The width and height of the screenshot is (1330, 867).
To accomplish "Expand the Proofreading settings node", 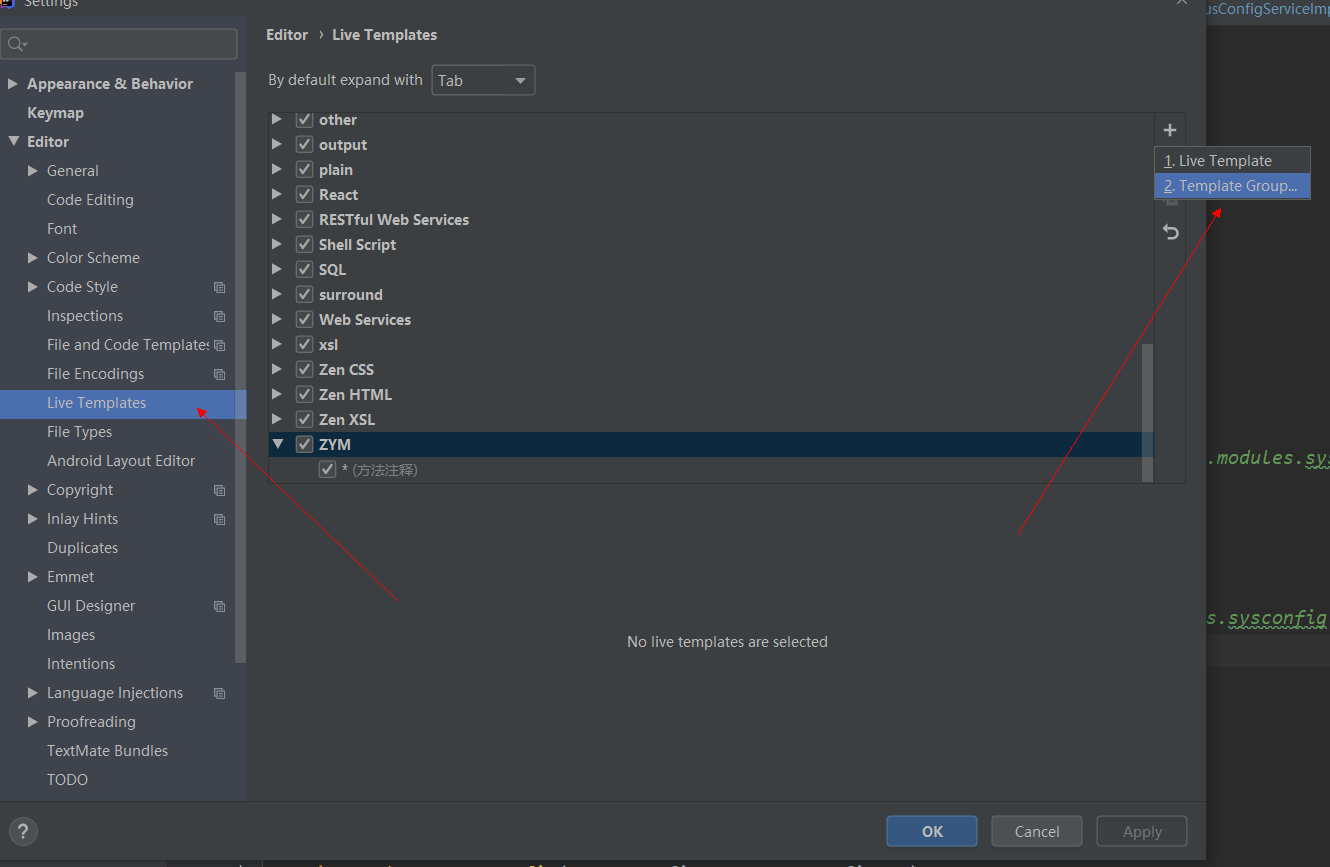I will 33,722.
